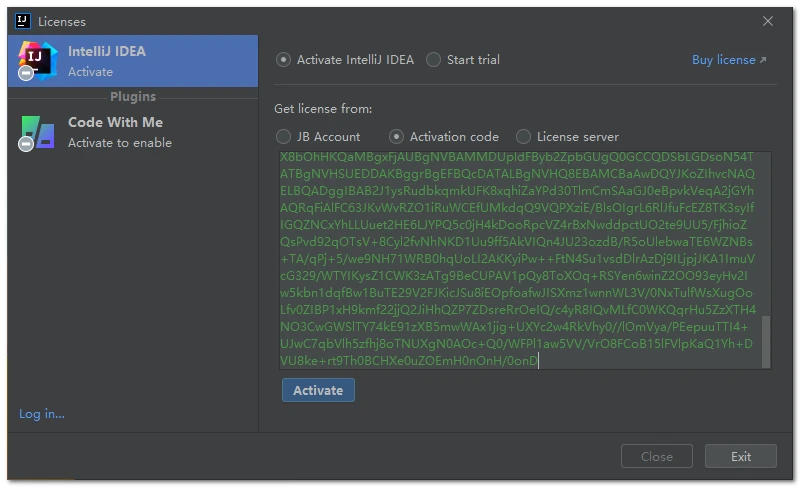This screenshot has width=800, height=487.
Task: Click the 'Get license from:' label
Action: 323,109
